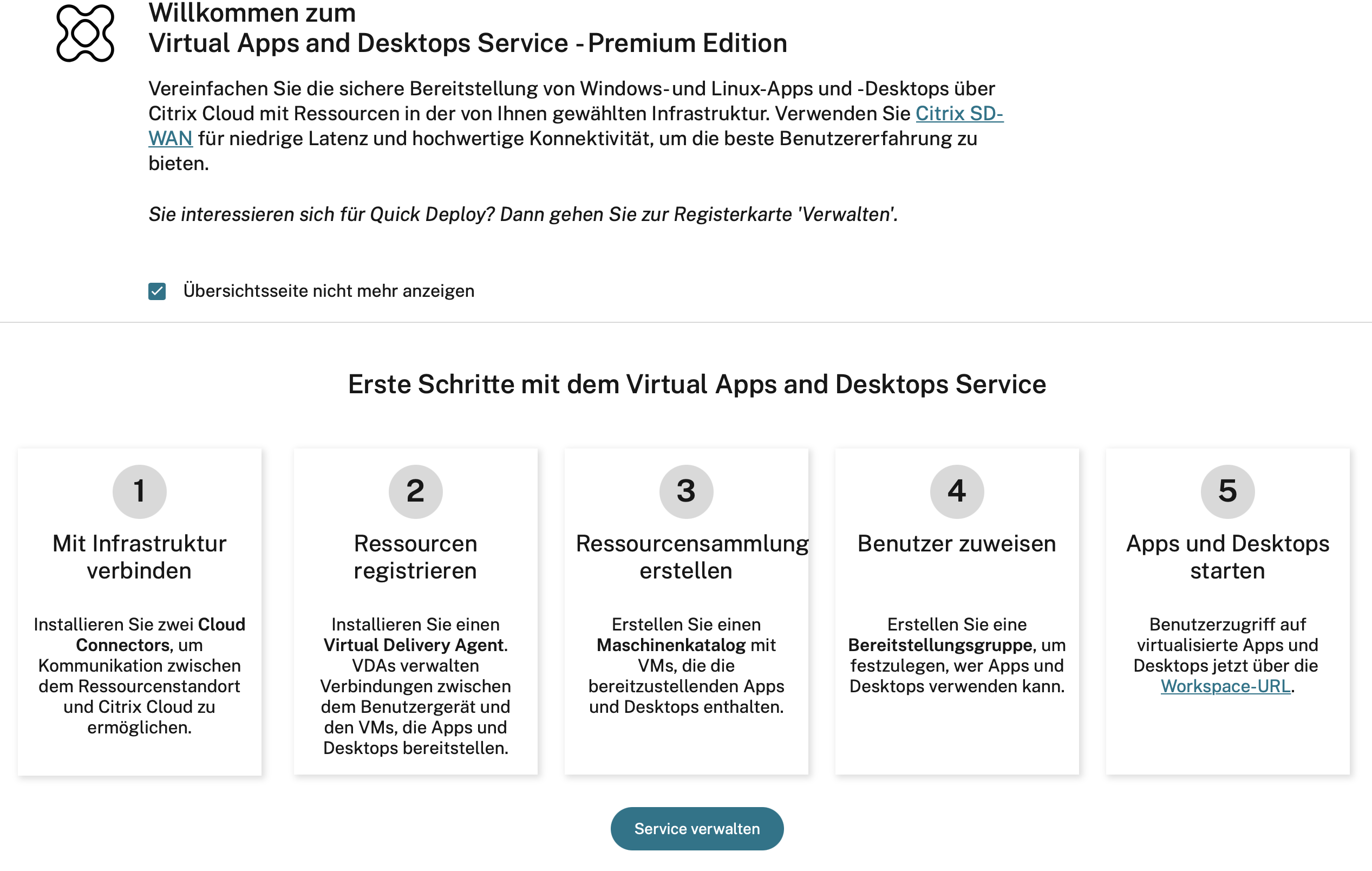
Task: Click the bold 'Virtual Delivery Agent' text
Action: click(x=414, y=645)
